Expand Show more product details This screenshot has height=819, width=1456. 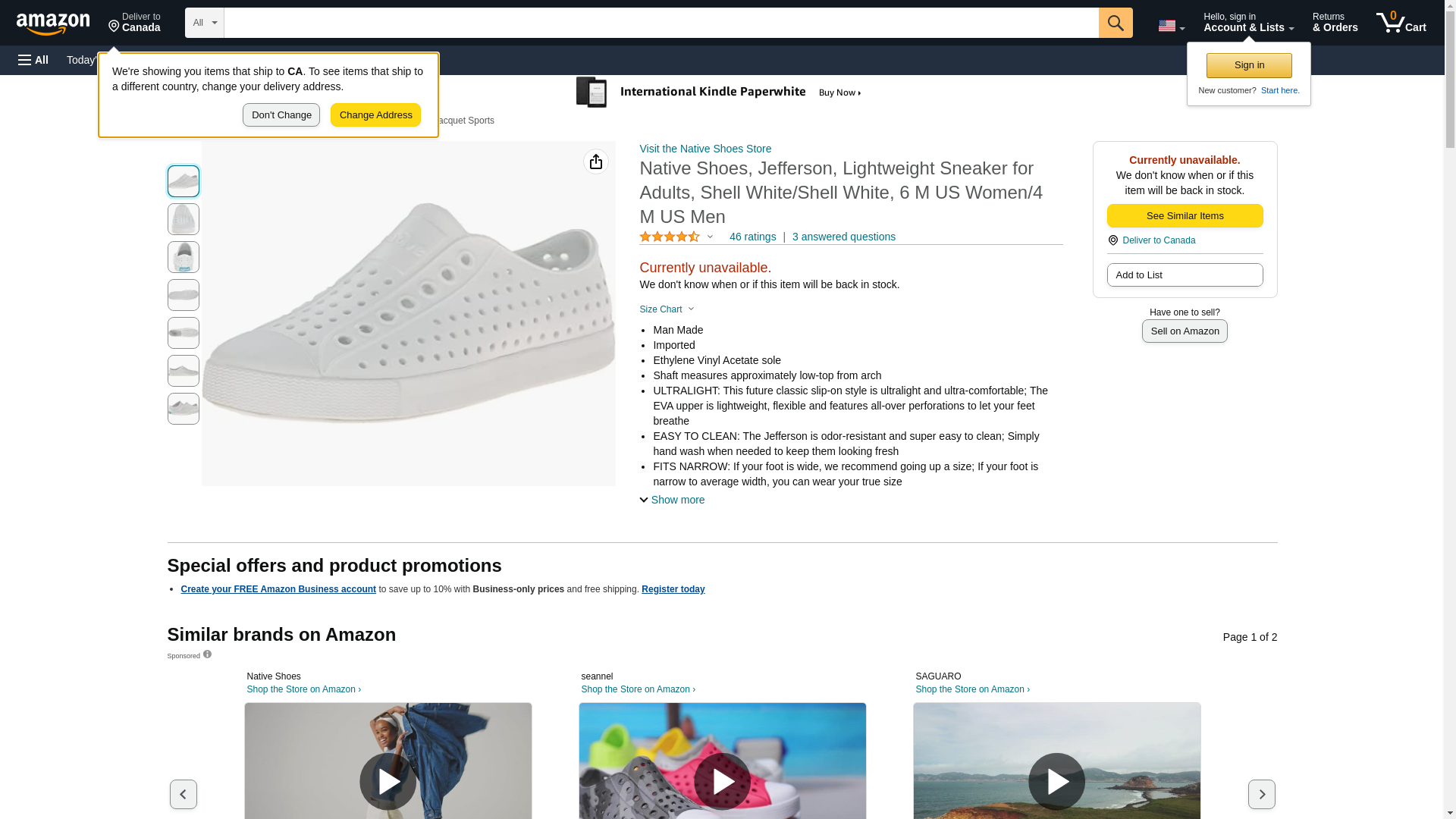pyautogui.click(x=672, y=500)
